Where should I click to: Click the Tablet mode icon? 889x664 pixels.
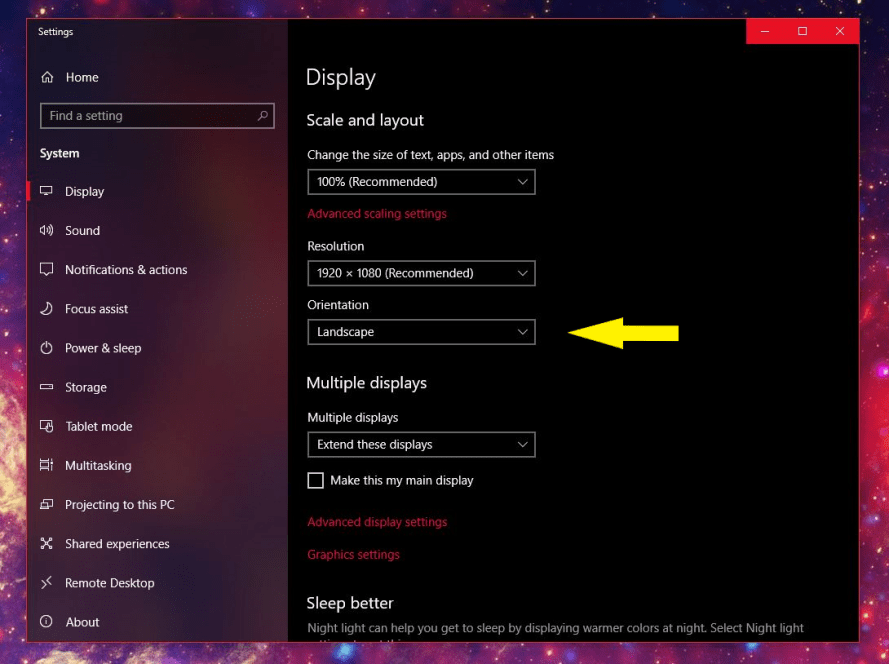click(46, 426)
